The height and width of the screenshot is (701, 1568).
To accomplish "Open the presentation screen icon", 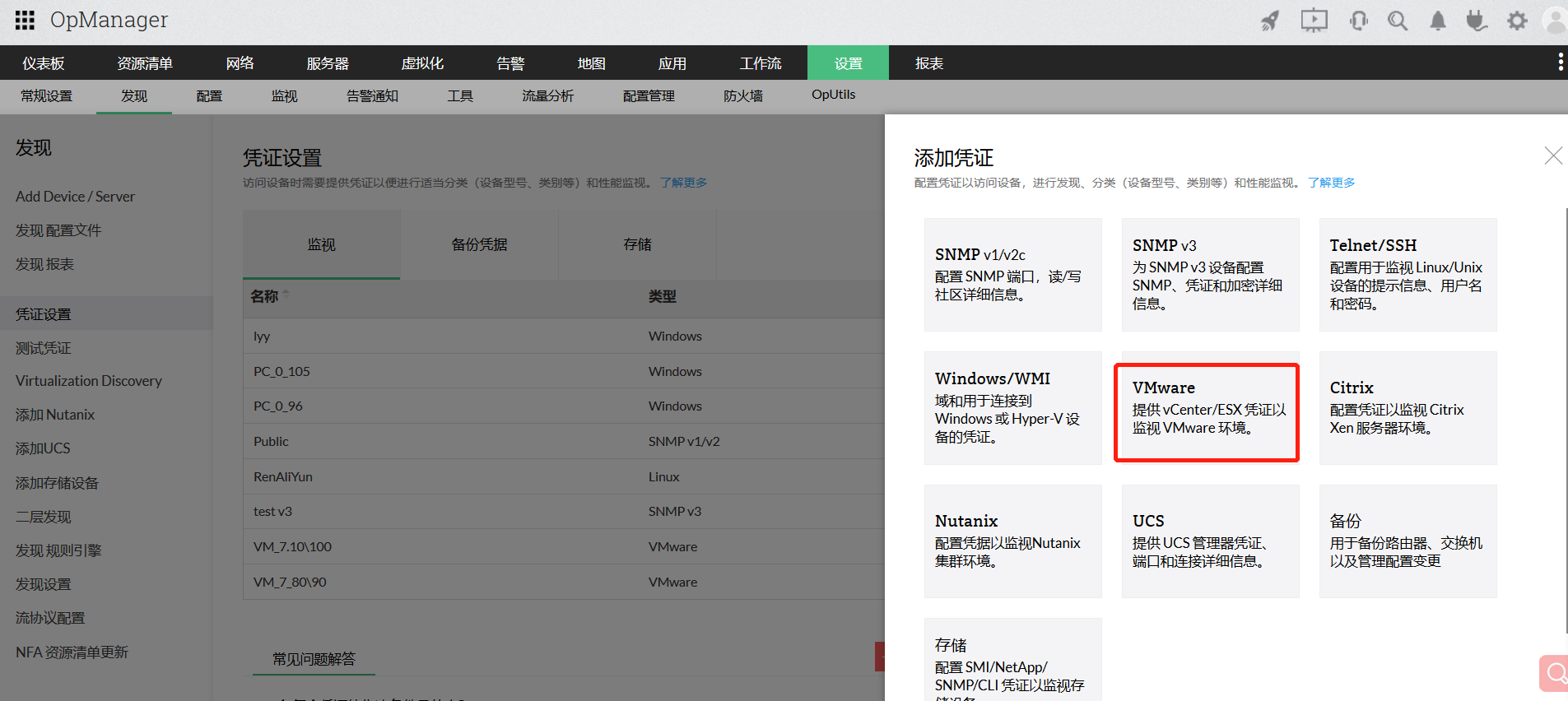I will tap(1314, 21).
